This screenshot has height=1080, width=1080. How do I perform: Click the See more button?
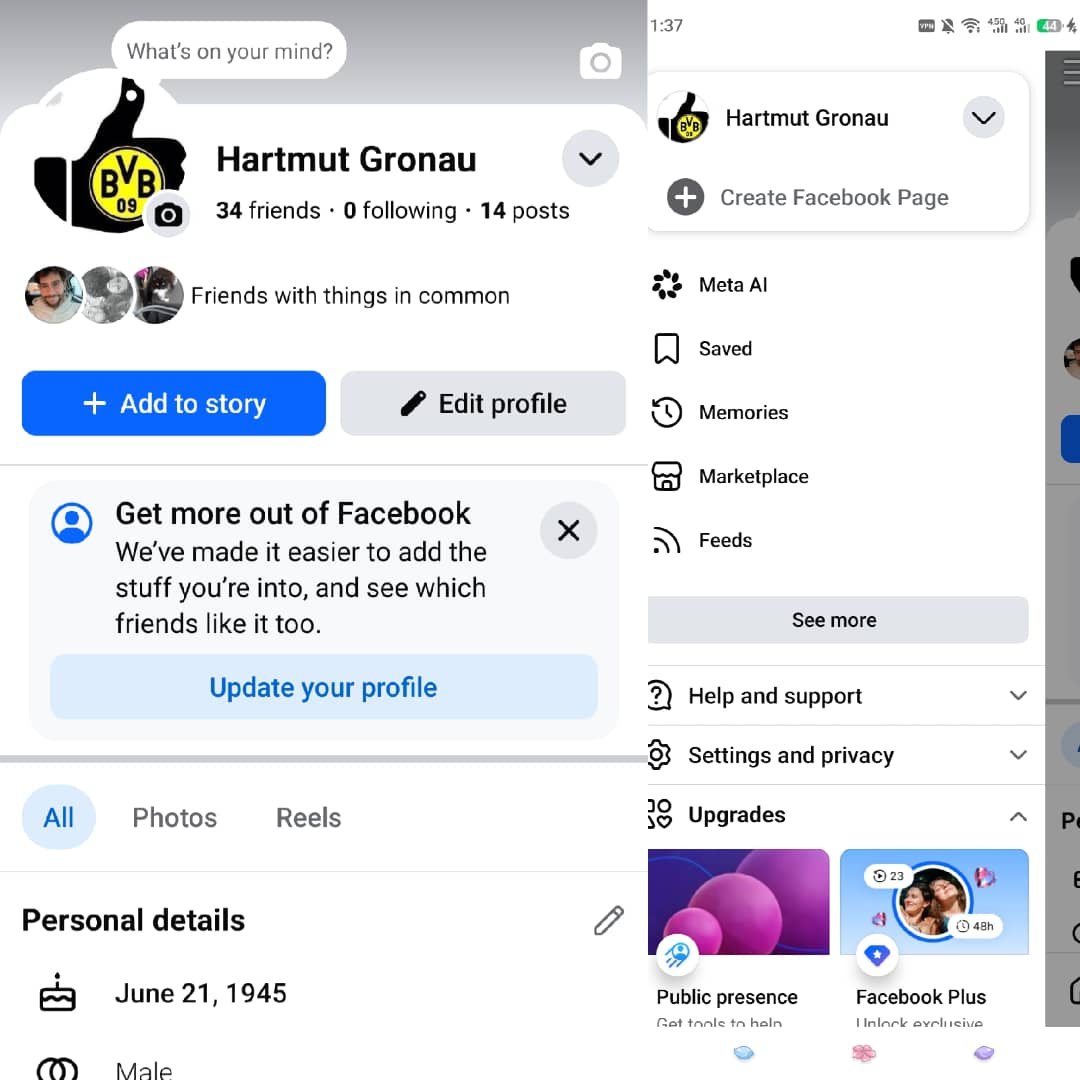pyautogui.click(x=838, y=620)
